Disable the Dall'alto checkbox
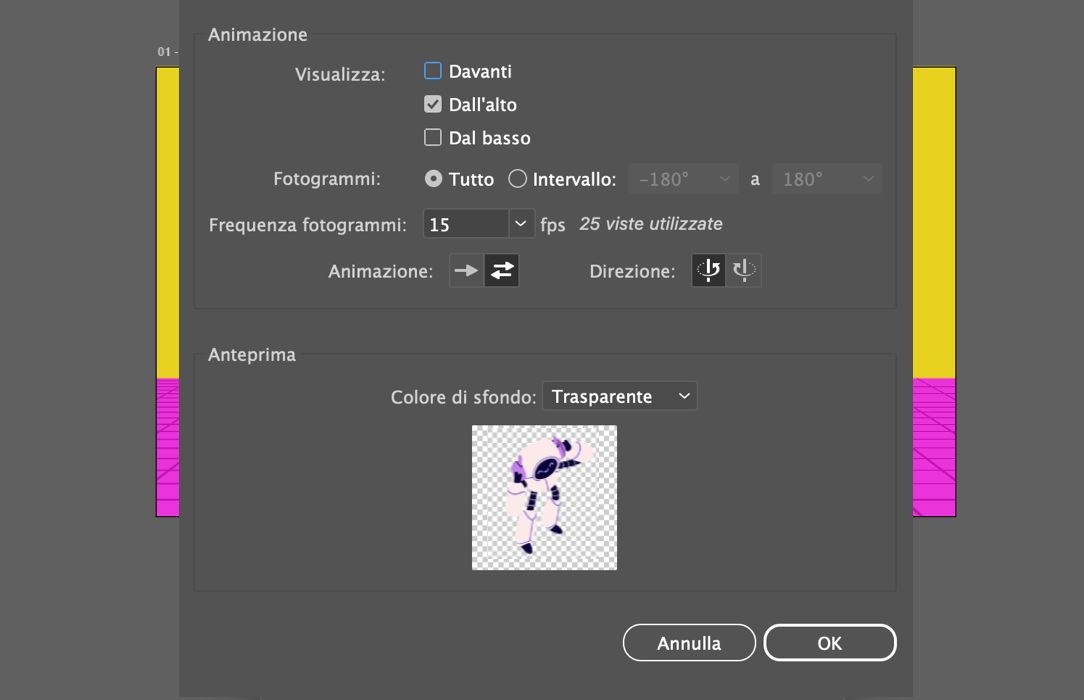Image resolution: width=1084 pixels, height=700 pixels. click(433, 103)
